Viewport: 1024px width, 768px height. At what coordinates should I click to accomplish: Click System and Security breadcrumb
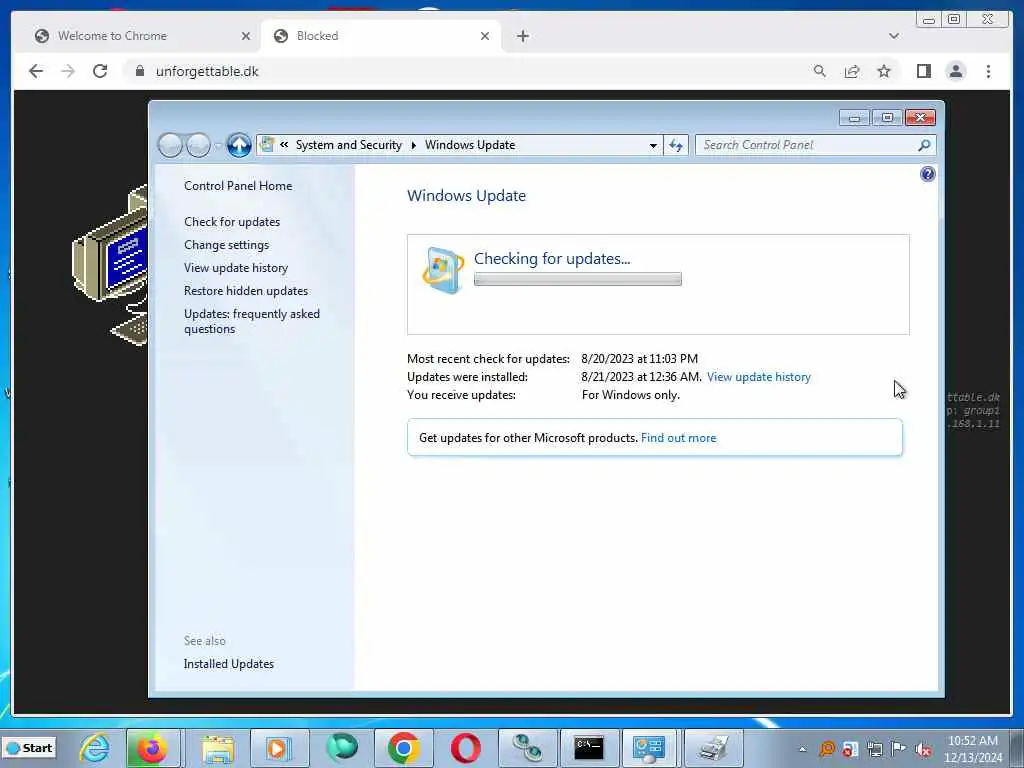349,145
